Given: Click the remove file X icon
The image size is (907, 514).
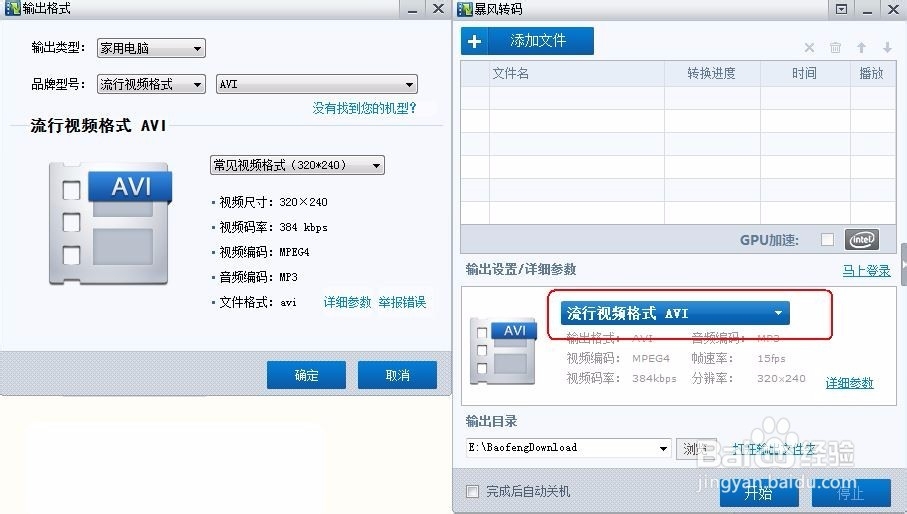Looking at the screenshot, I should (x=809, y=47).
